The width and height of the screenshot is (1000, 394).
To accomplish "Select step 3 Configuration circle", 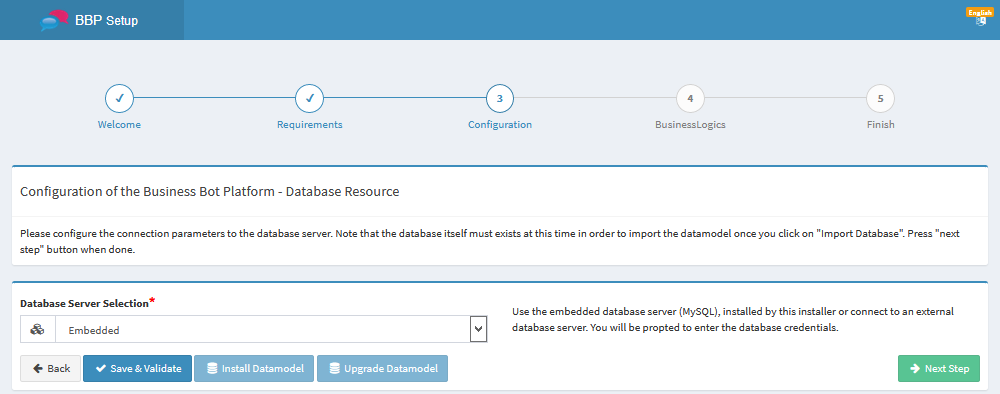I will (x=500, y=99).
